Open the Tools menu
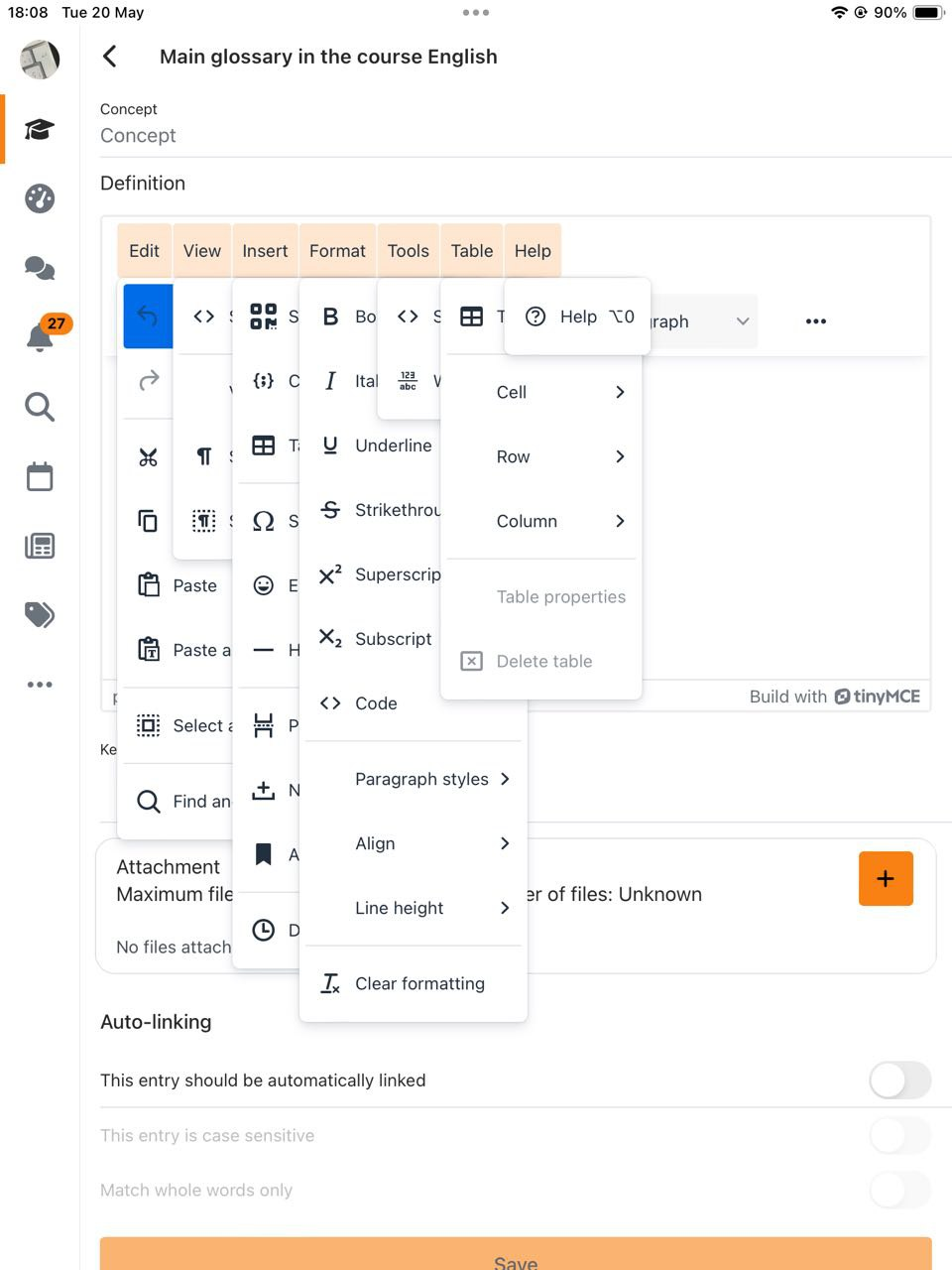 (x=409, y=251)
